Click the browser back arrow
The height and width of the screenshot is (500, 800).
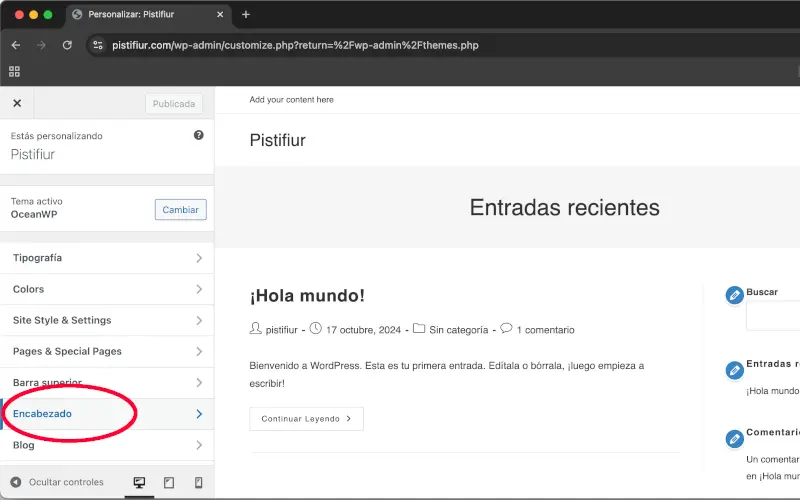pos(16,45)
